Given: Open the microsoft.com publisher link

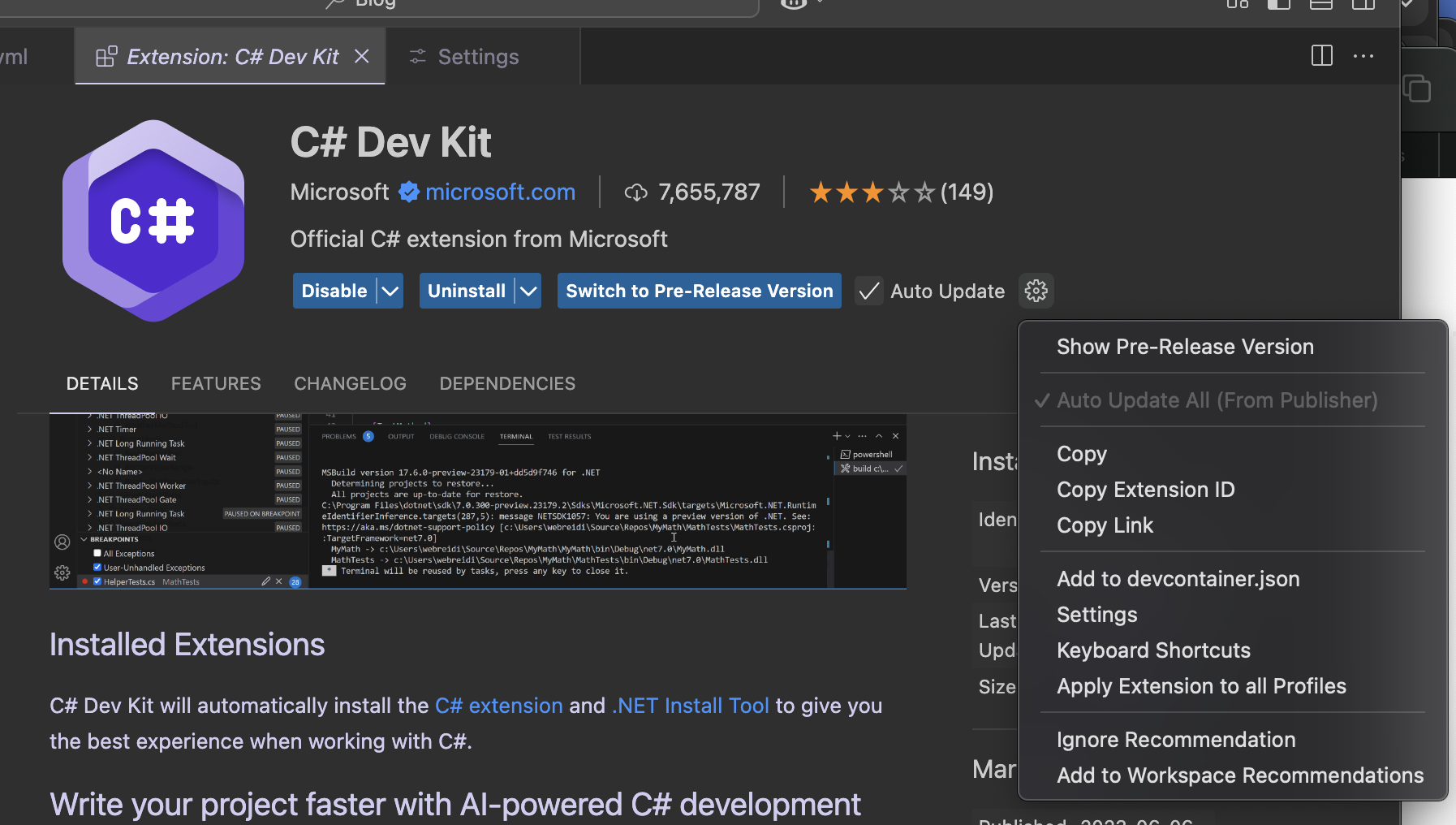Looking at the screenshot, I should click(x=500, y=192).
